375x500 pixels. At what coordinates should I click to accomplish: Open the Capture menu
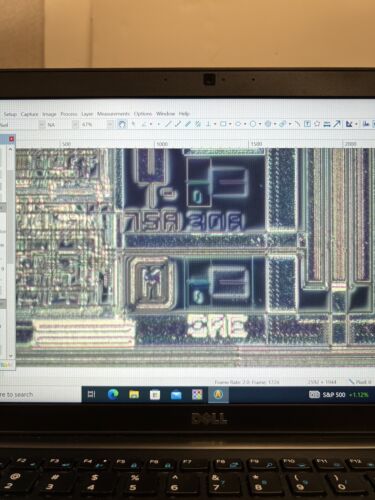[x=29, y=114]
